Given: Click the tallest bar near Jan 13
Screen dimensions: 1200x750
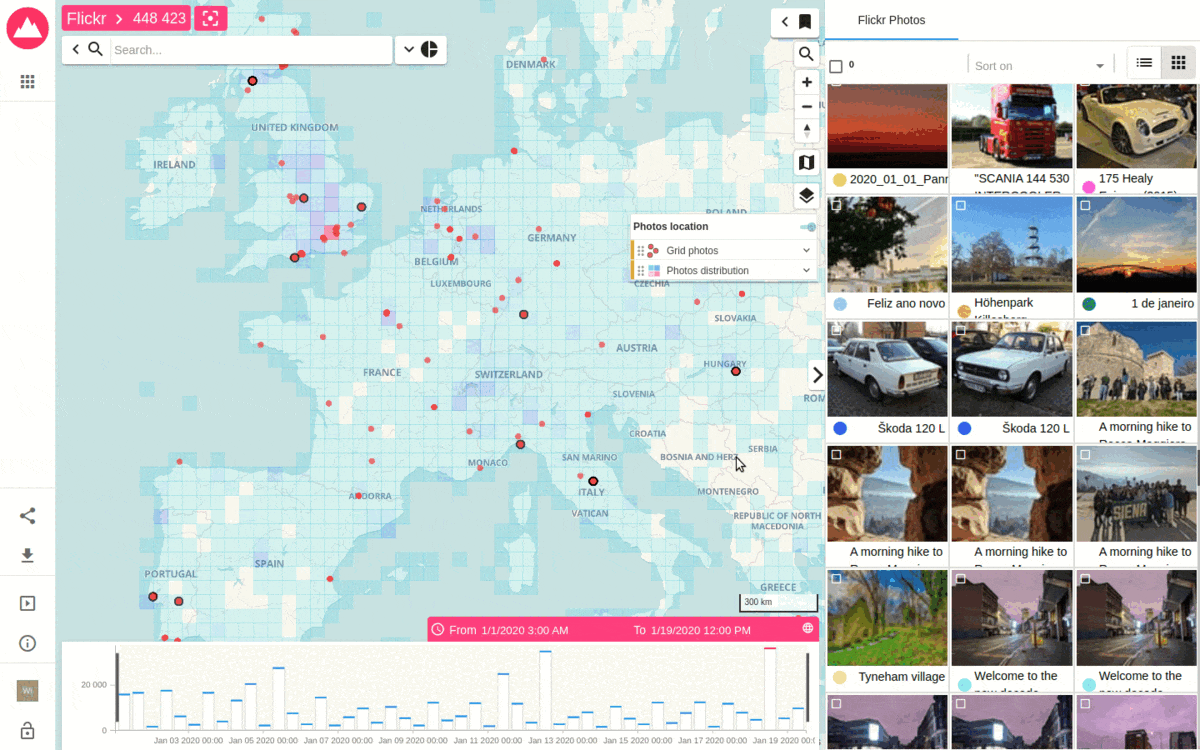Looking at the screenshot, I should 545,690.
